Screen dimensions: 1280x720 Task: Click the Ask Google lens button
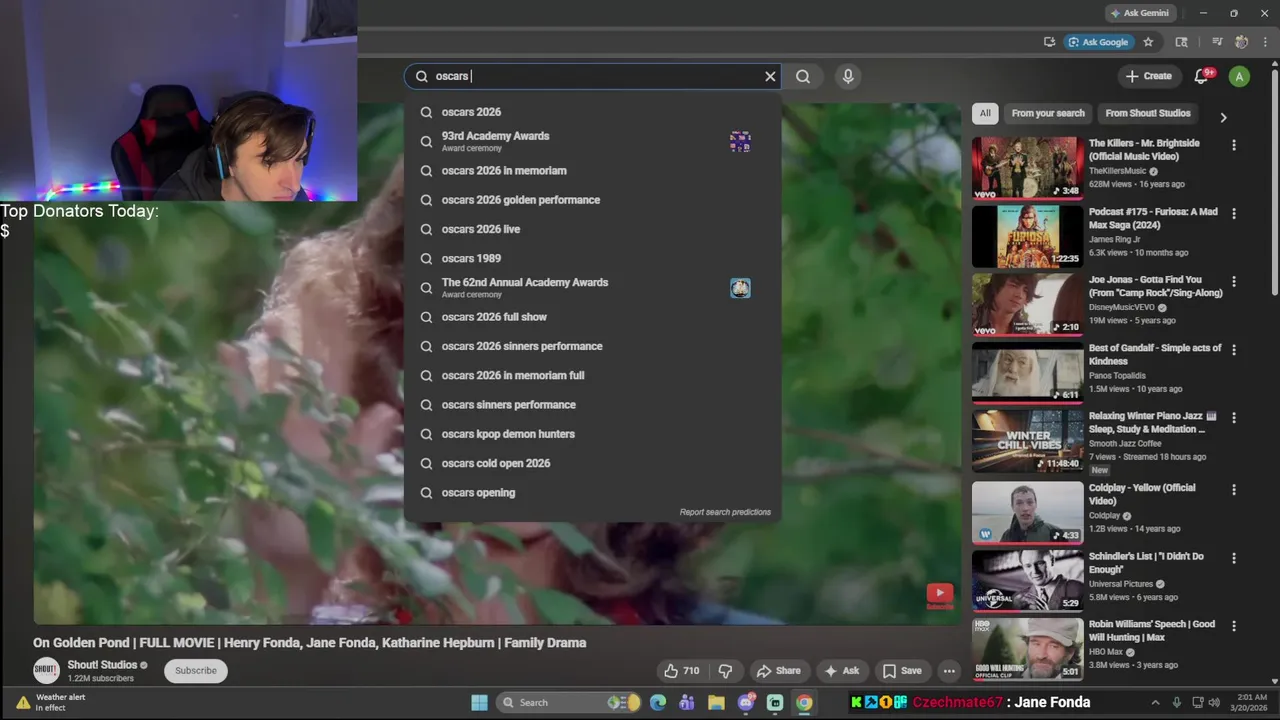pyautogui.click(x=1098, y=42)
